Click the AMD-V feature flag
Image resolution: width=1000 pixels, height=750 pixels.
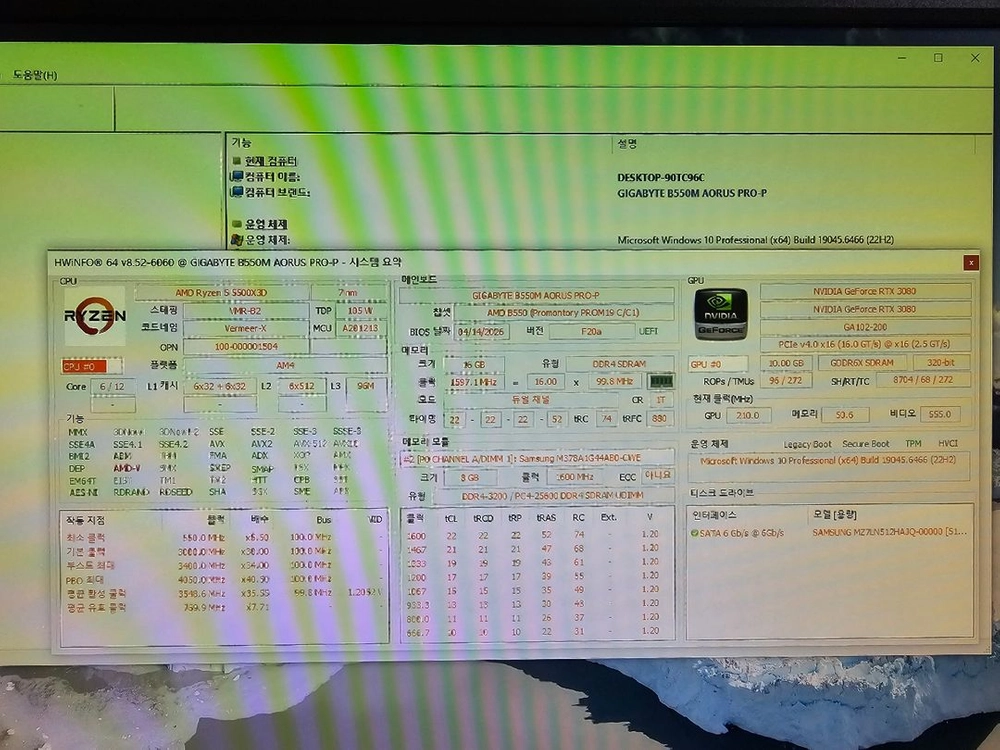click(x=127, y=468)
